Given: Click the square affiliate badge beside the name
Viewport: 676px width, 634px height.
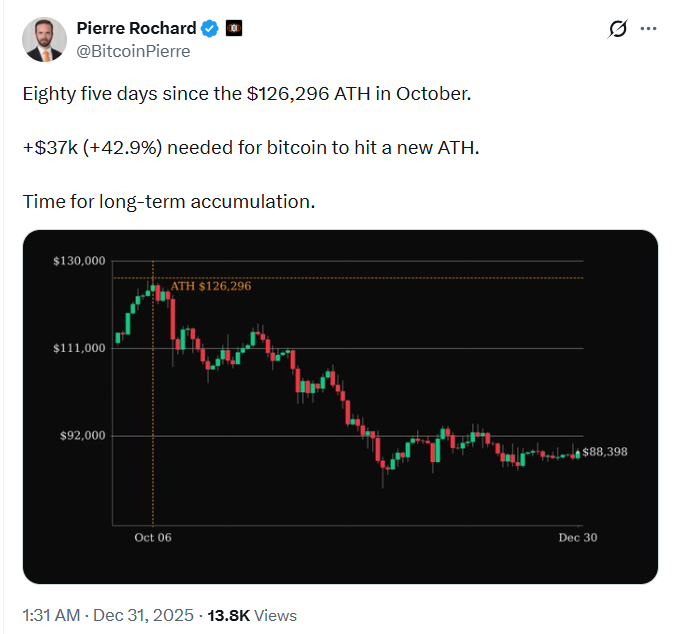Looking at the screenshot, I should (232, 28).
